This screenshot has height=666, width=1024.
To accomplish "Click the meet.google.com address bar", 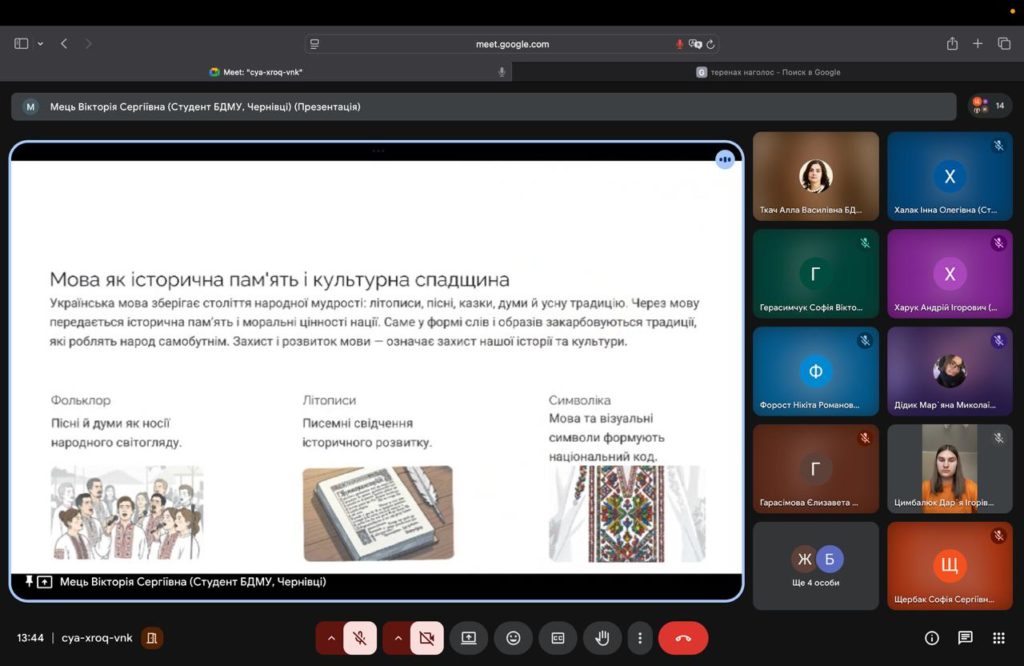I will (512, 44).
